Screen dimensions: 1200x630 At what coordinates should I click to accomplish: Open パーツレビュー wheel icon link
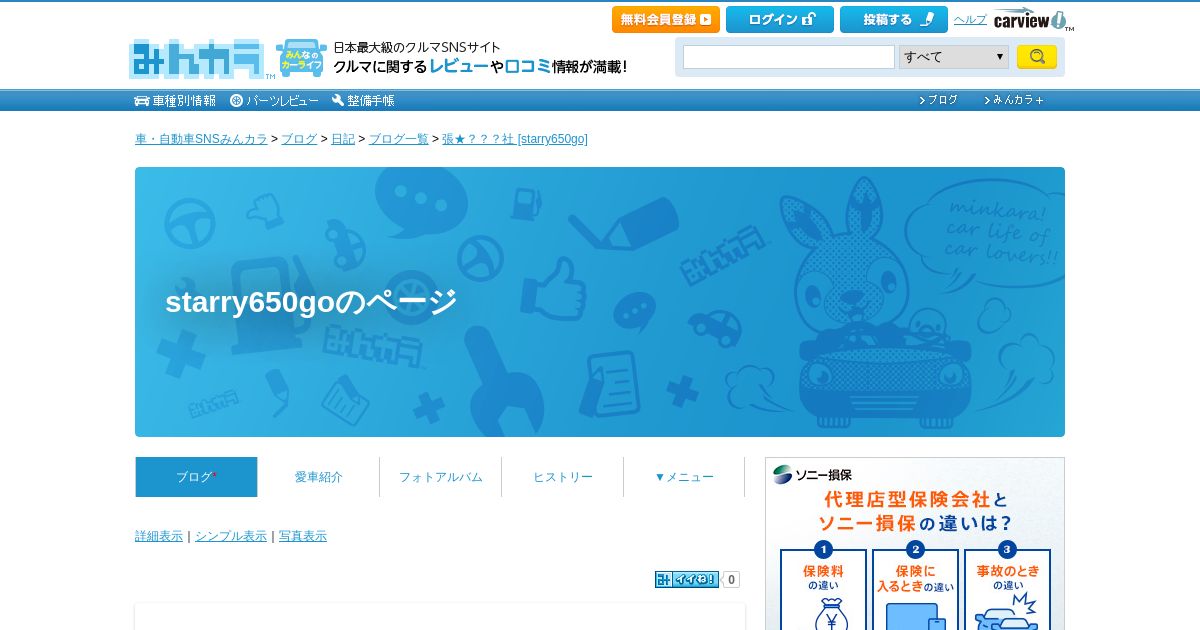274,100
